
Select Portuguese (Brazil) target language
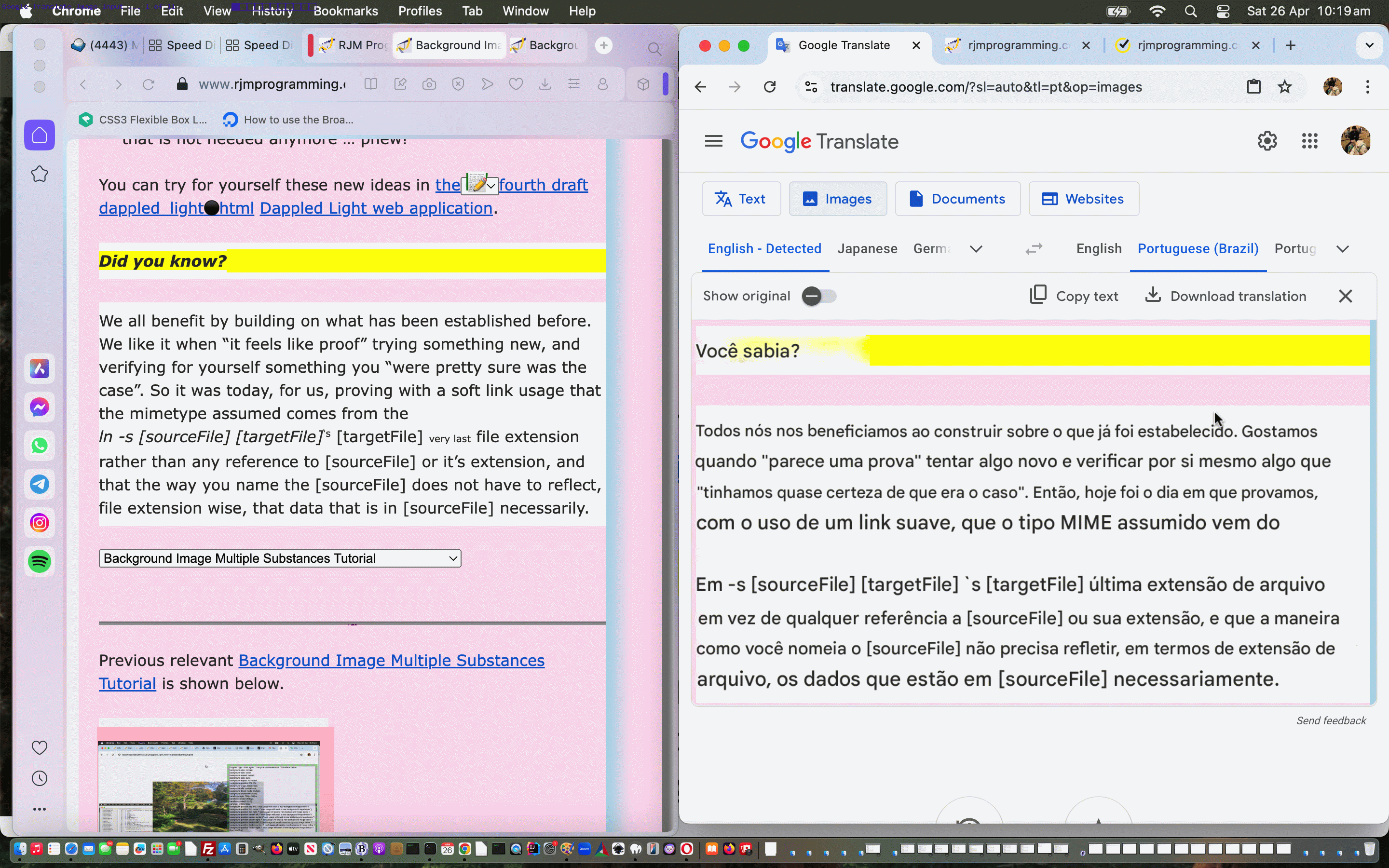[x=1198, y=248]
